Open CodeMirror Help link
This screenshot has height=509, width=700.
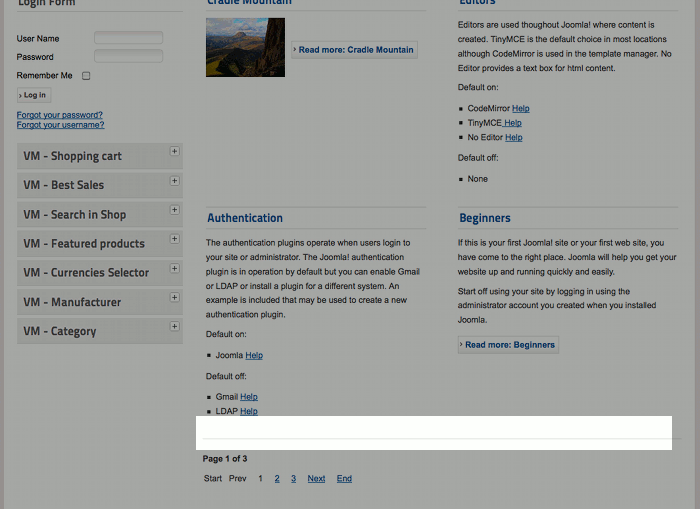[x=521, y=108]
